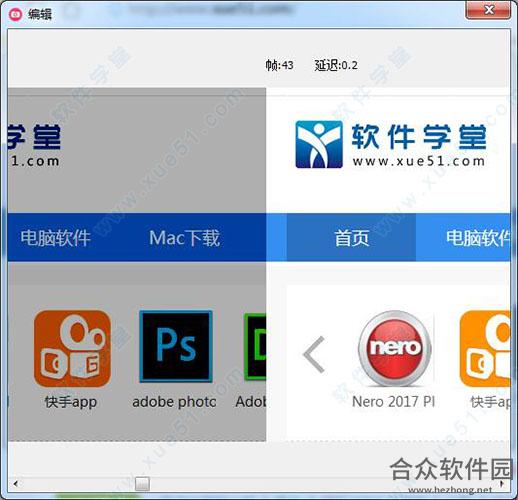Click the green Adobe Dreamweaver icon
Image resolution: width=518 pixels, height=500 pixels.
point(255,347)
